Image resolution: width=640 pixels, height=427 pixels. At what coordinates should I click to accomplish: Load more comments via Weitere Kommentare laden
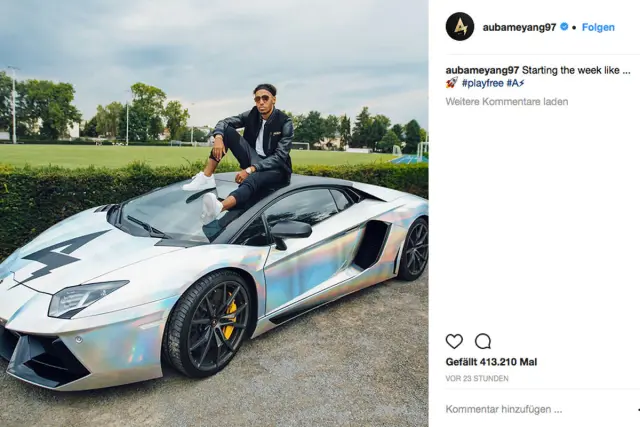507,102
